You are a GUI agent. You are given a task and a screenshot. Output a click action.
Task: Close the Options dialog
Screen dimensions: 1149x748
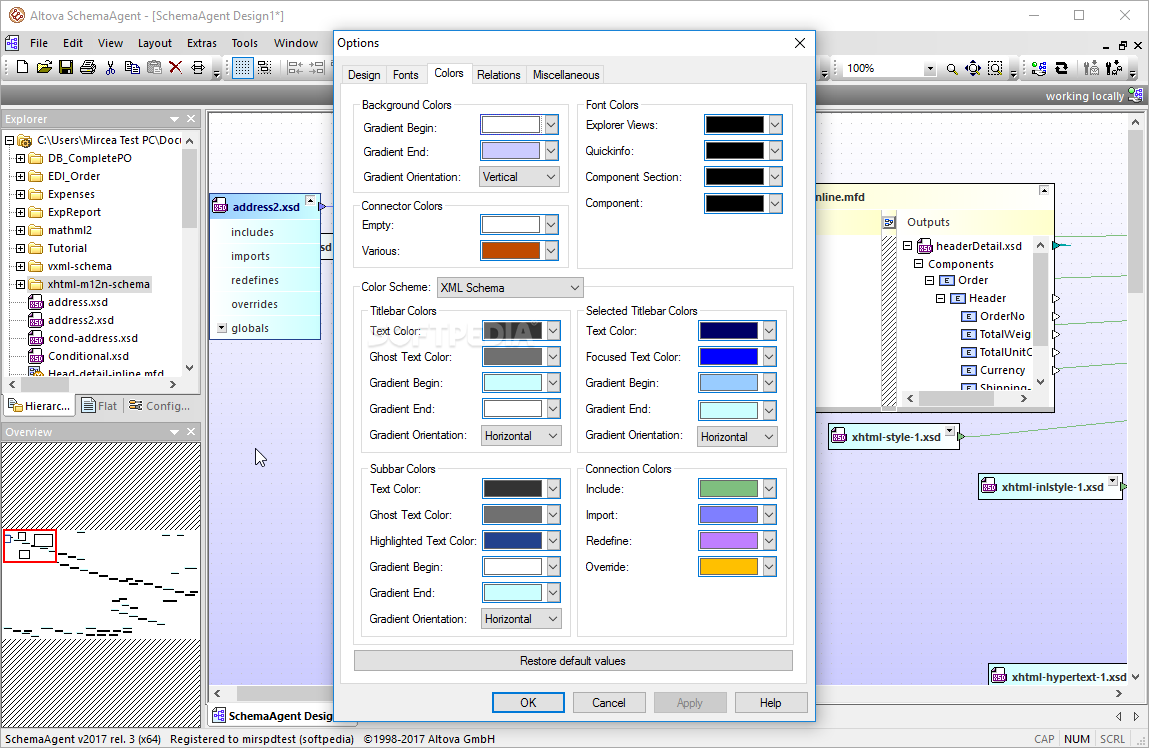point(799,43)
